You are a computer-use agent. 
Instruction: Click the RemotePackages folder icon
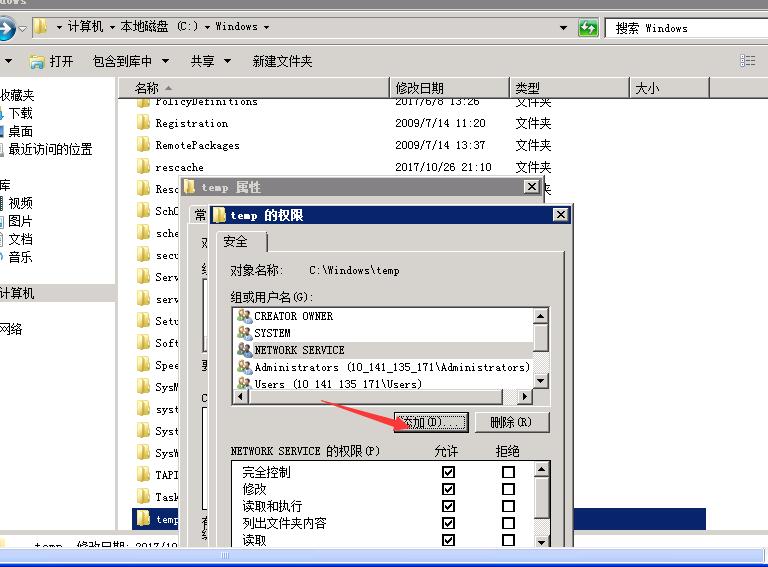[143, 144]
